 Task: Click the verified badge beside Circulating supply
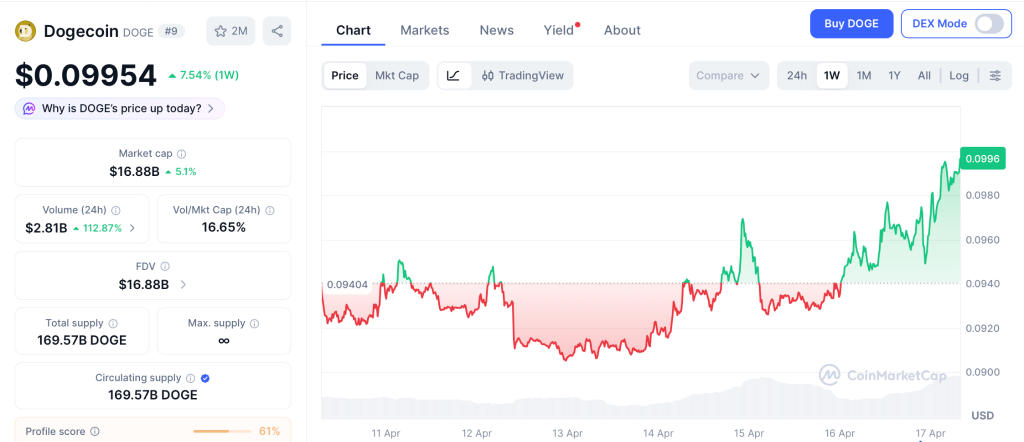pos(205,378)
